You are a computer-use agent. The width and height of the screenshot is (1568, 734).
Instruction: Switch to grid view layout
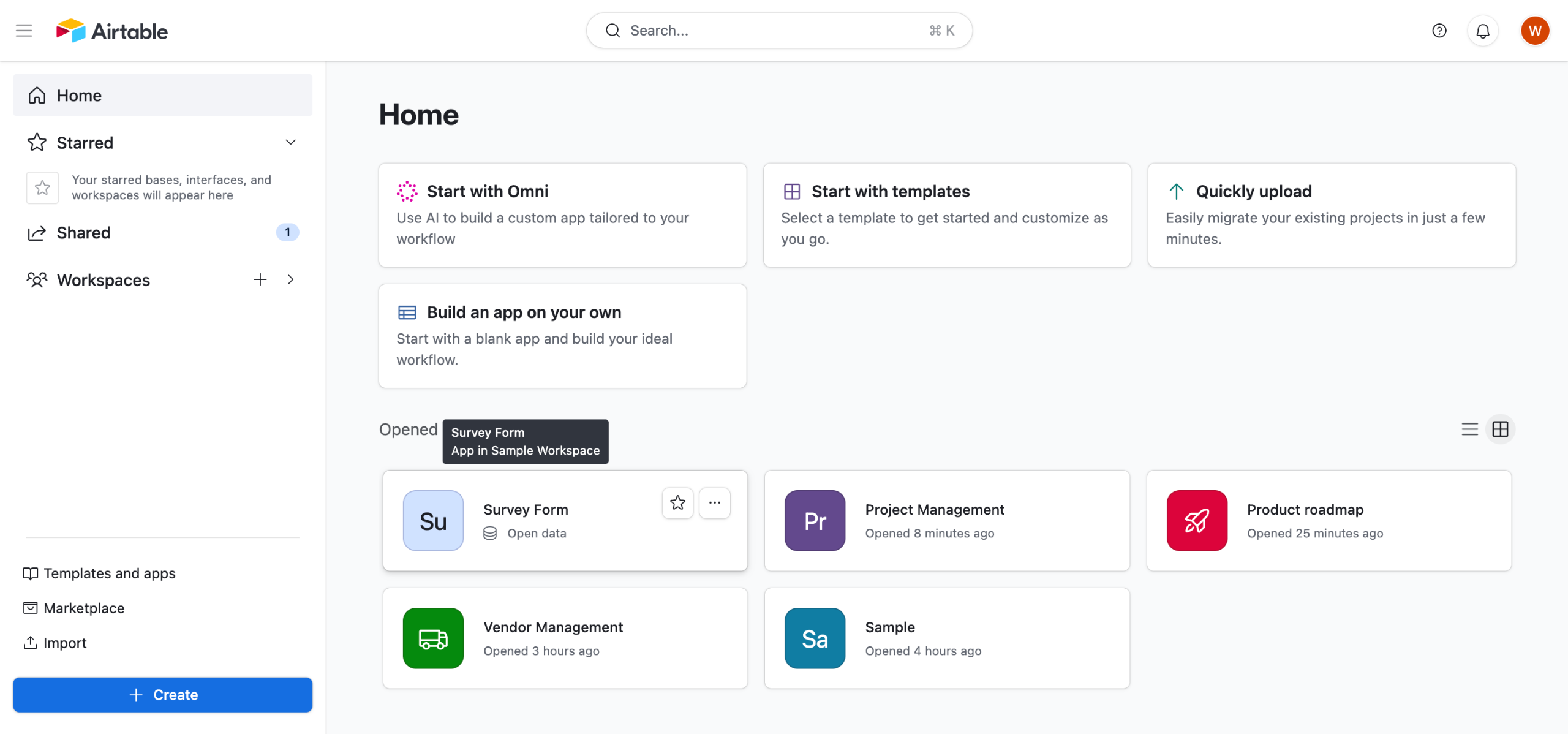(1500, 429)
